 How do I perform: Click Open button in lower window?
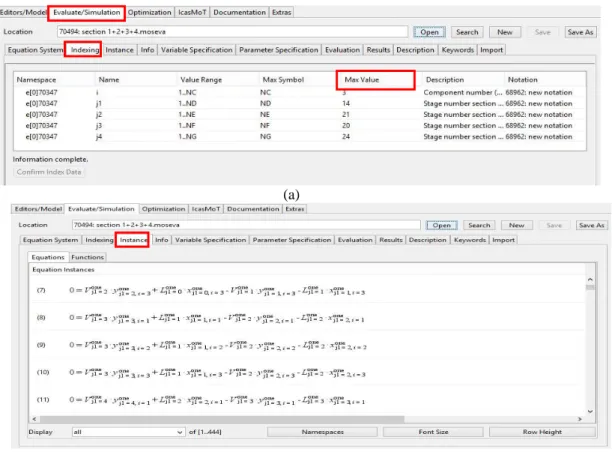tap(441, 225)
